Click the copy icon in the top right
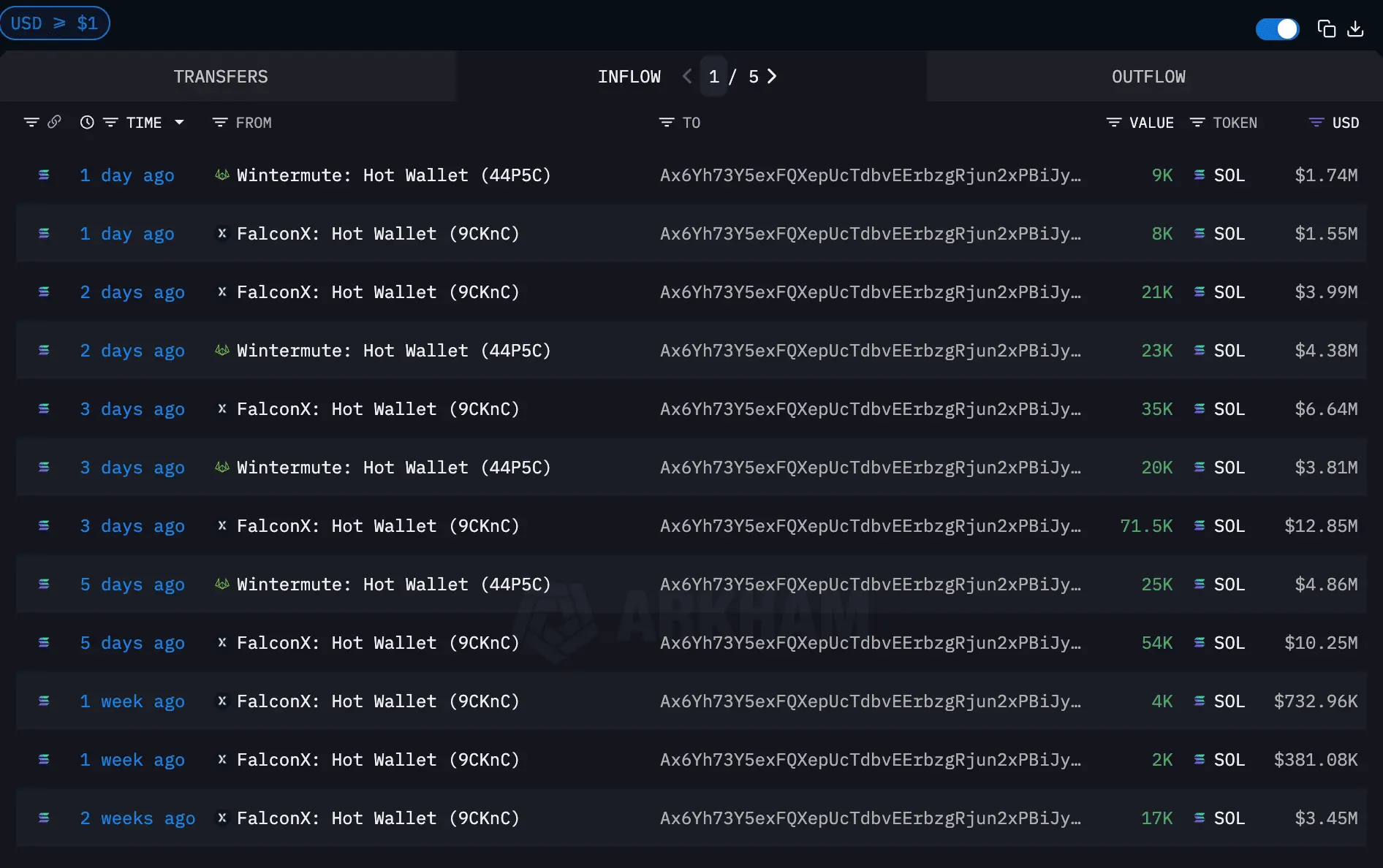 1326,28
